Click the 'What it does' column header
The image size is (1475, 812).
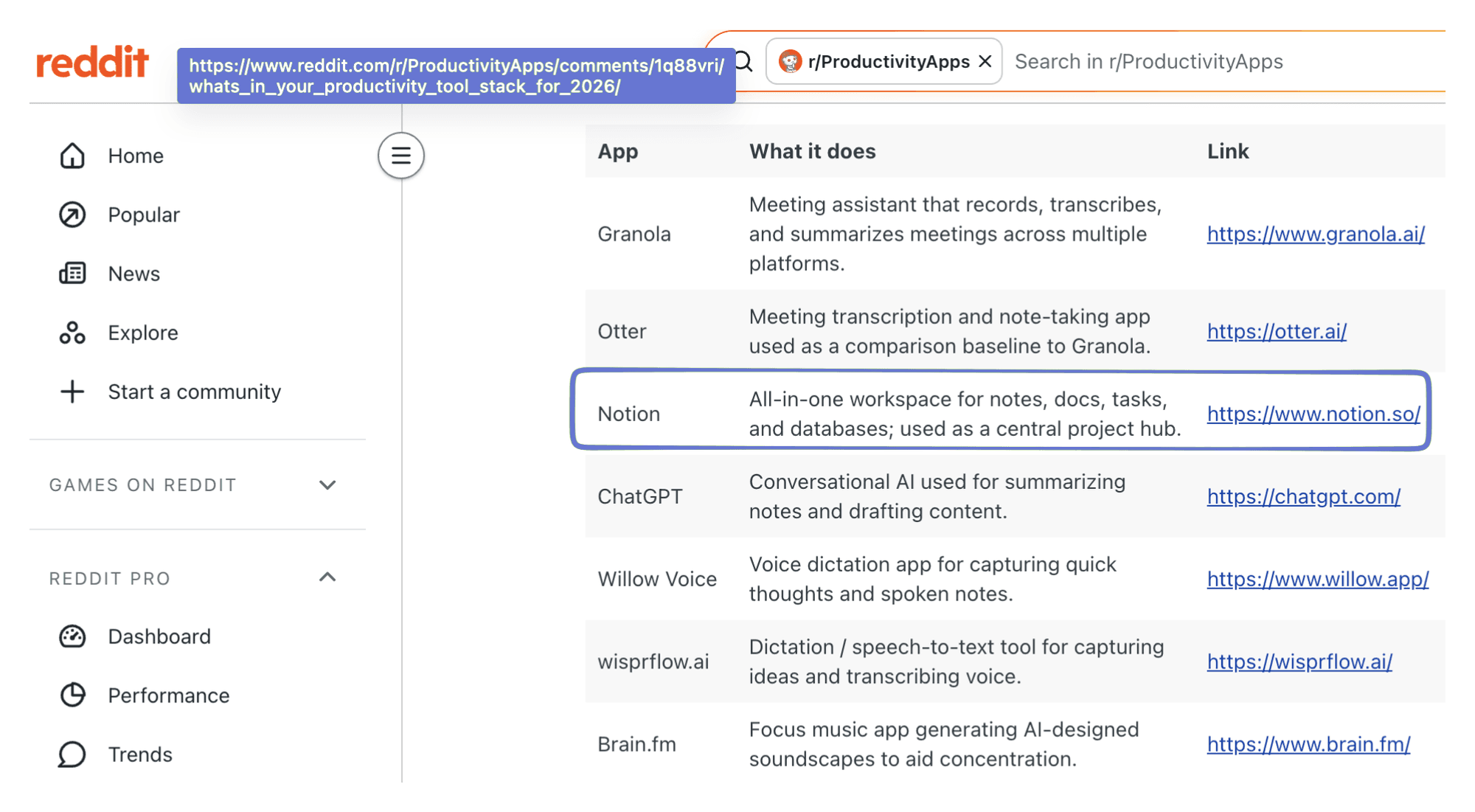click(813, 151)
